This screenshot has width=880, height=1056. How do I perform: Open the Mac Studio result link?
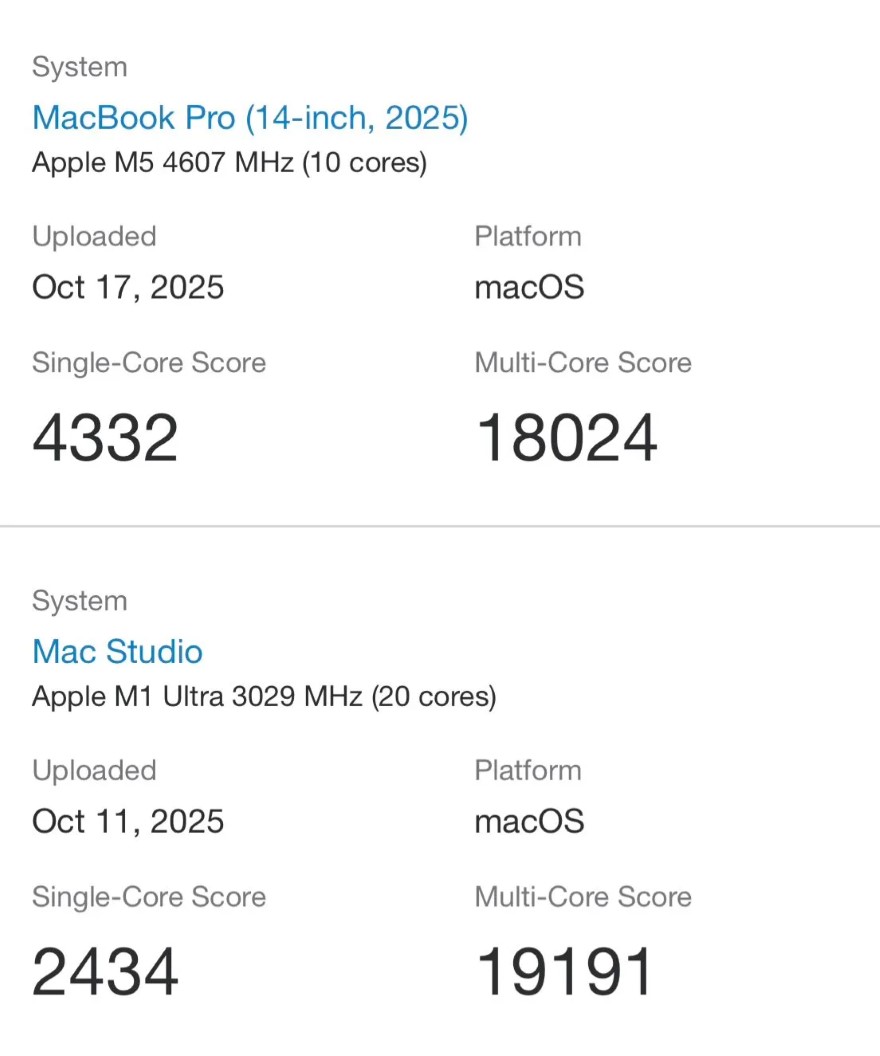[x=117, y=652]
